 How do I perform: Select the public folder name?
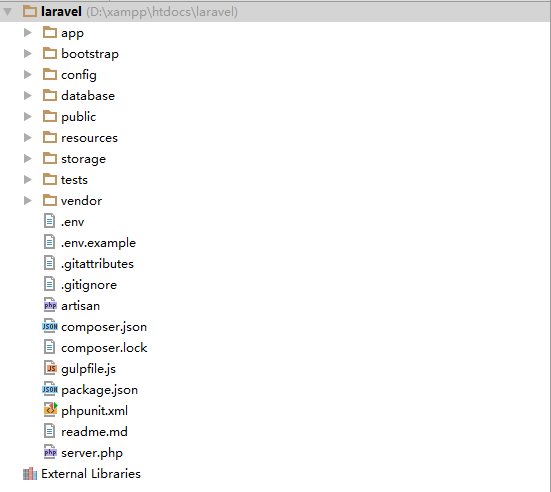[78, 117]
